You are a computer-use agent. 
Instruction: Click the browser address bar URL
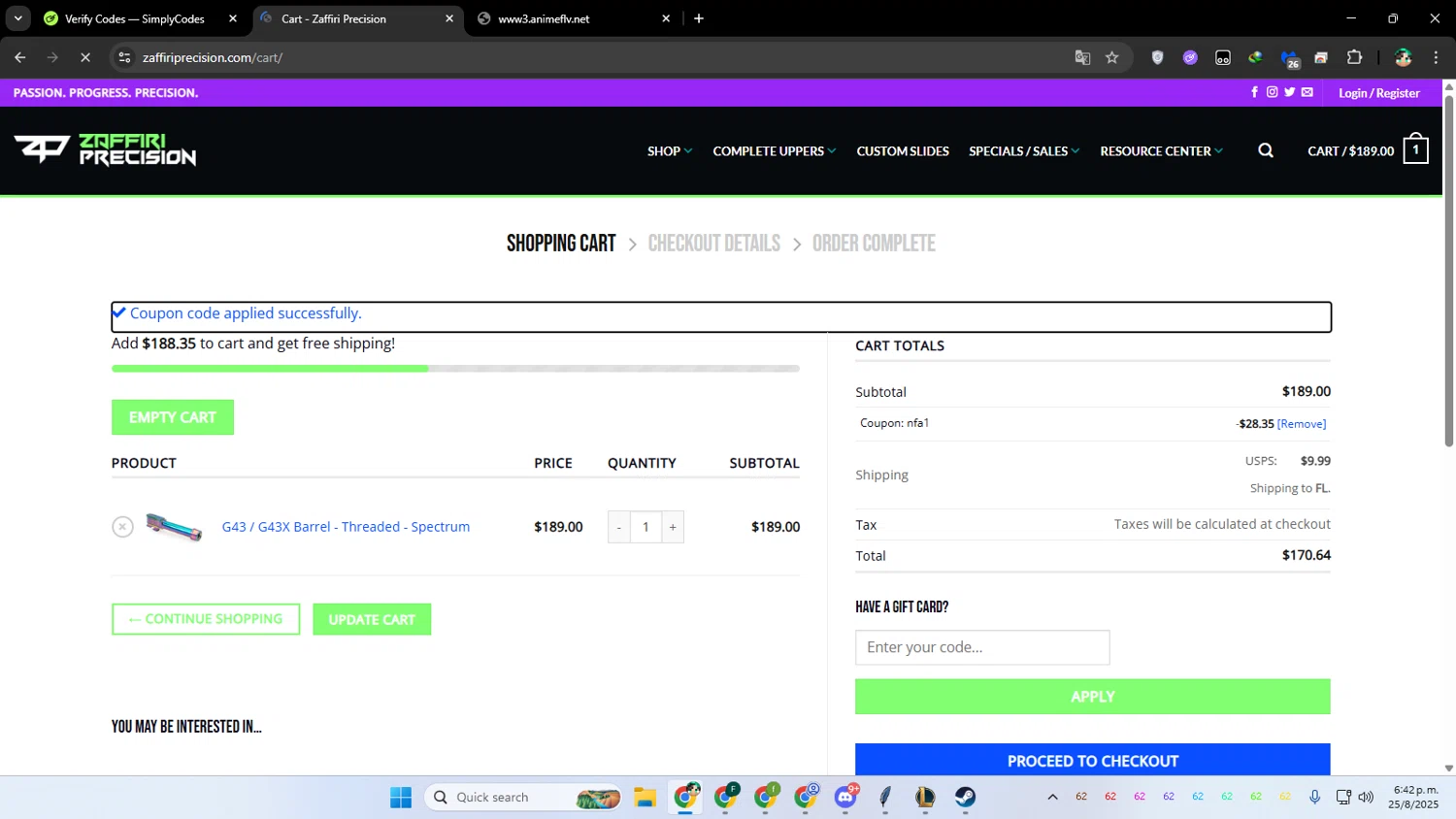(213, 57)
